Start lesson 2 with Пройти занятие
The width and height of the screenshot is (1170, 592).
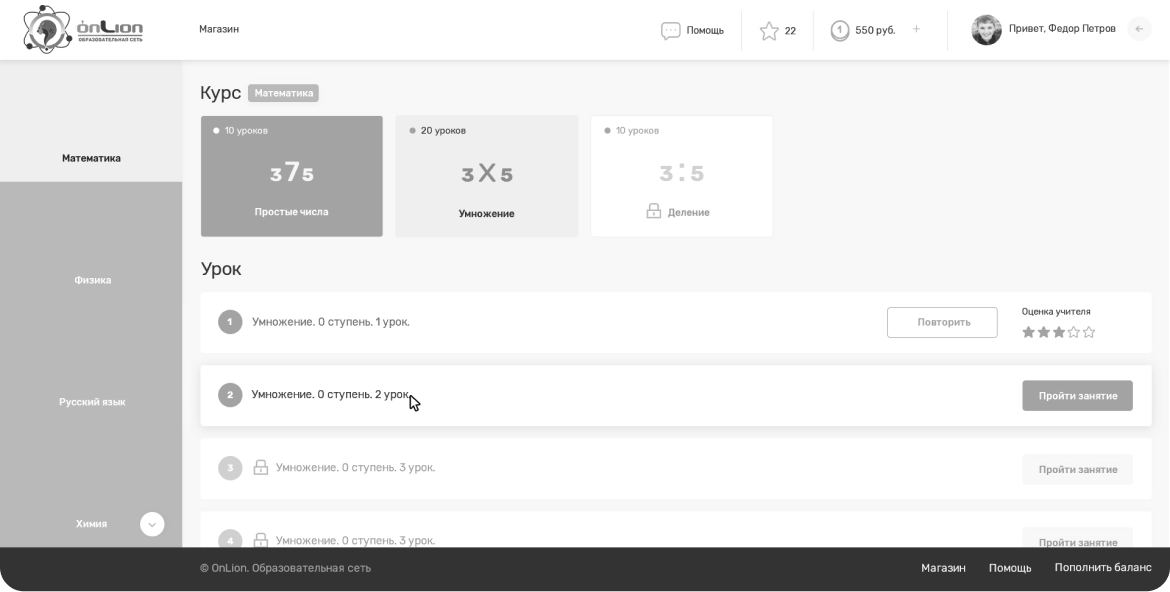pyautogui.click(x=1077, y=396)
